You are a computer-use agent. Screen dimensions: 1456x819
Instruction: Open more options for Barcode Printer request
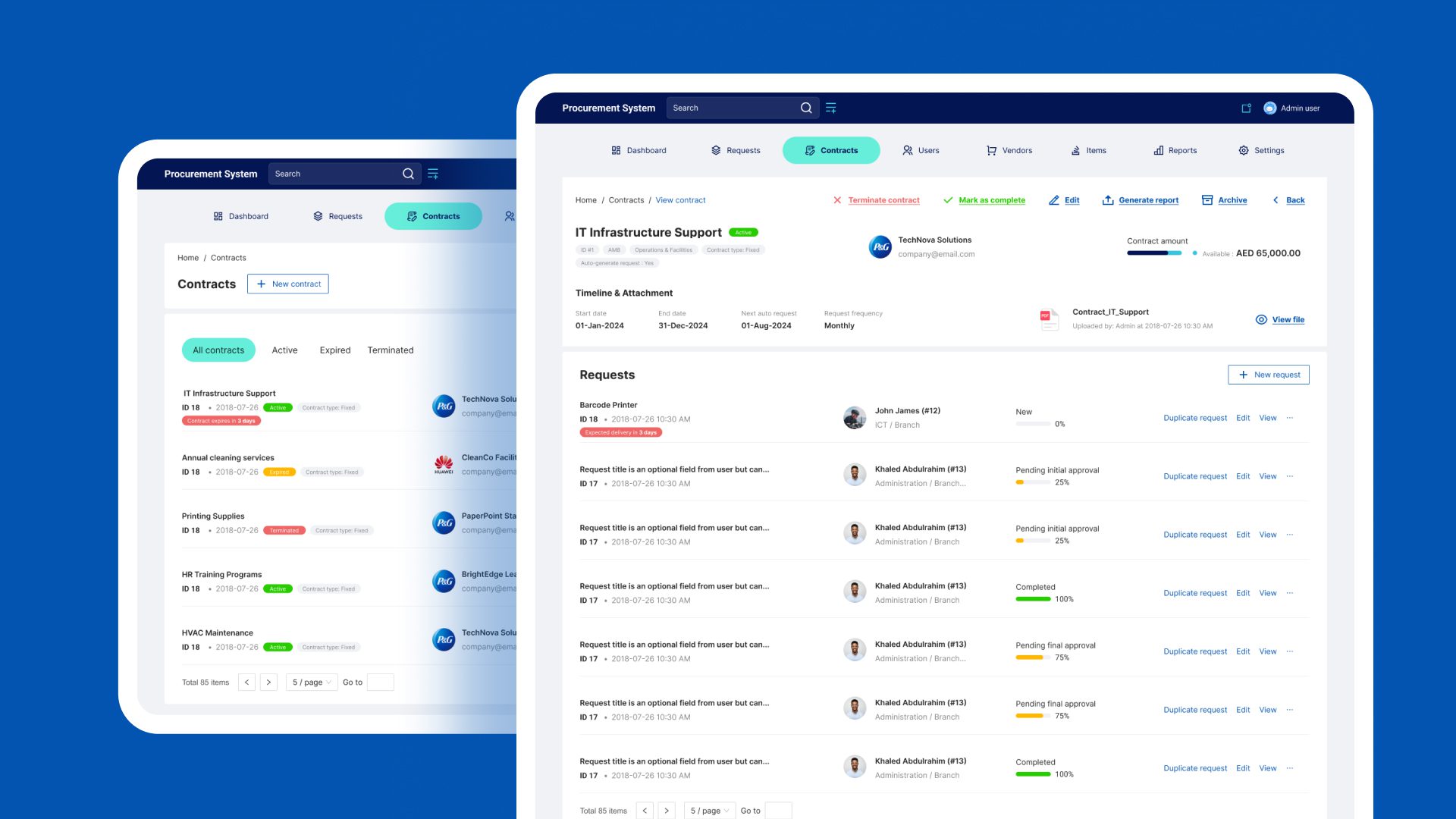(1290, 418)
